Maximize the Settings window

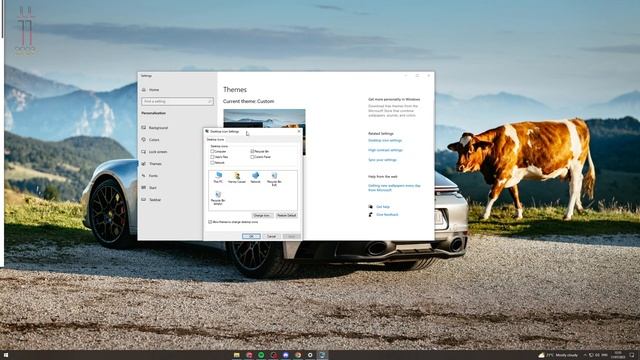417,76
